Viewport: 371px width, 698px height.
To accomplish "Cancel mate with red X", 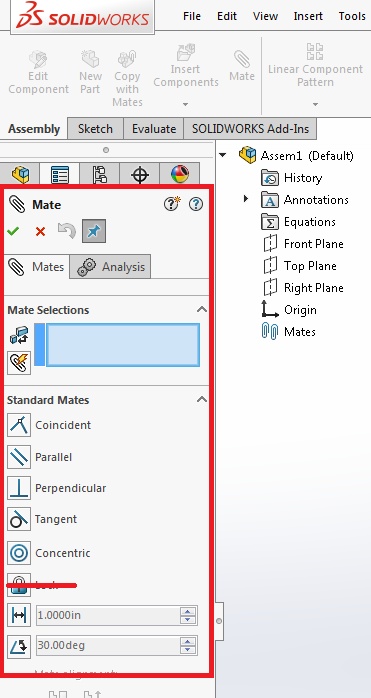I will 41,231.
